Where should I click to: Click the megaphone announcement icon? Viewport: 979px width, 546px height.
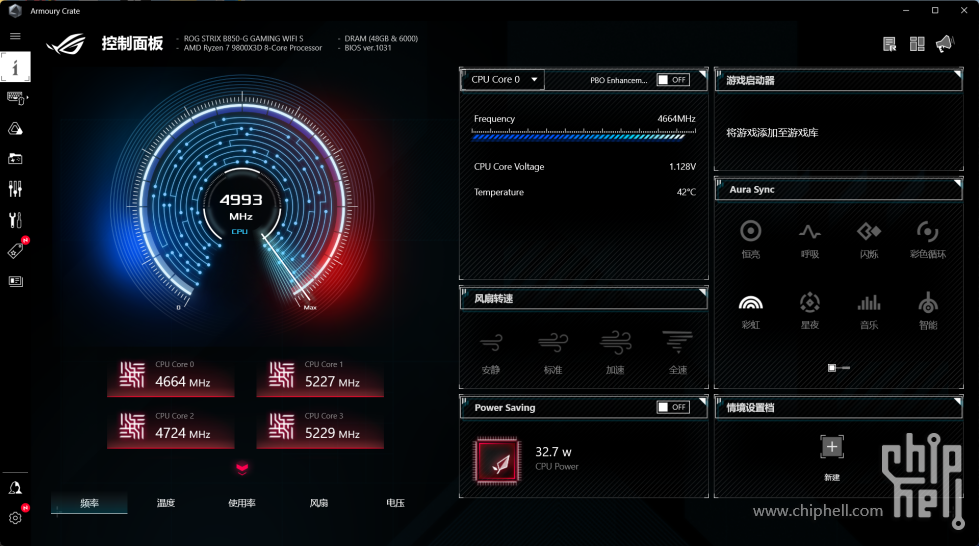(x=945, y=44)
